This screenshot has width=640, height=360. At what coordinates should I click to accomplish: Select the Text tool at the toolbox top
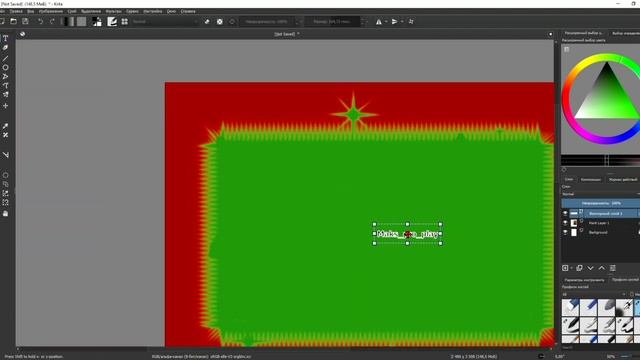5,38
